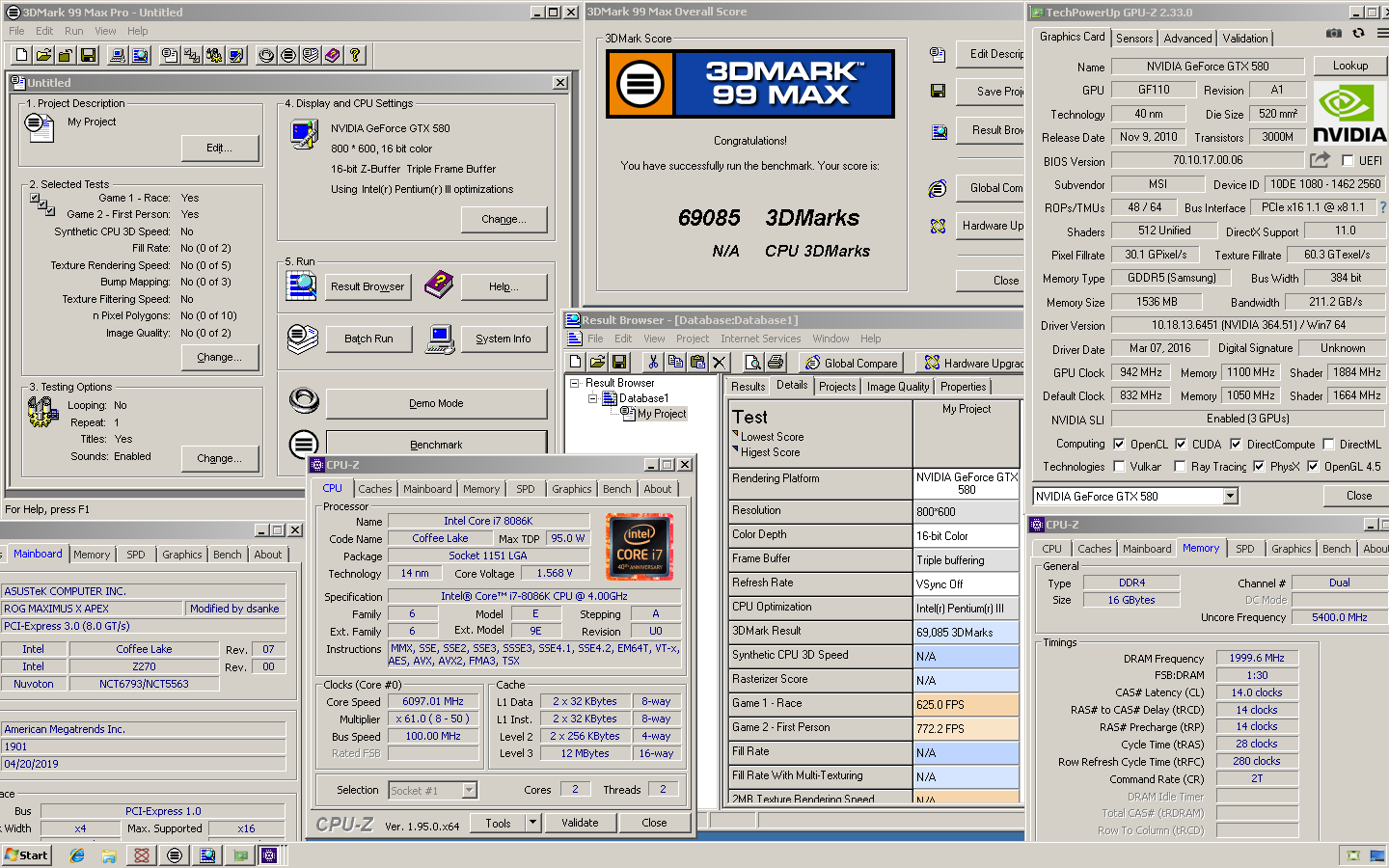The height and width of the screenshot is (868, 1389).
Task: Click Edit button under Project Description
Action: click(x=220, y=148)
